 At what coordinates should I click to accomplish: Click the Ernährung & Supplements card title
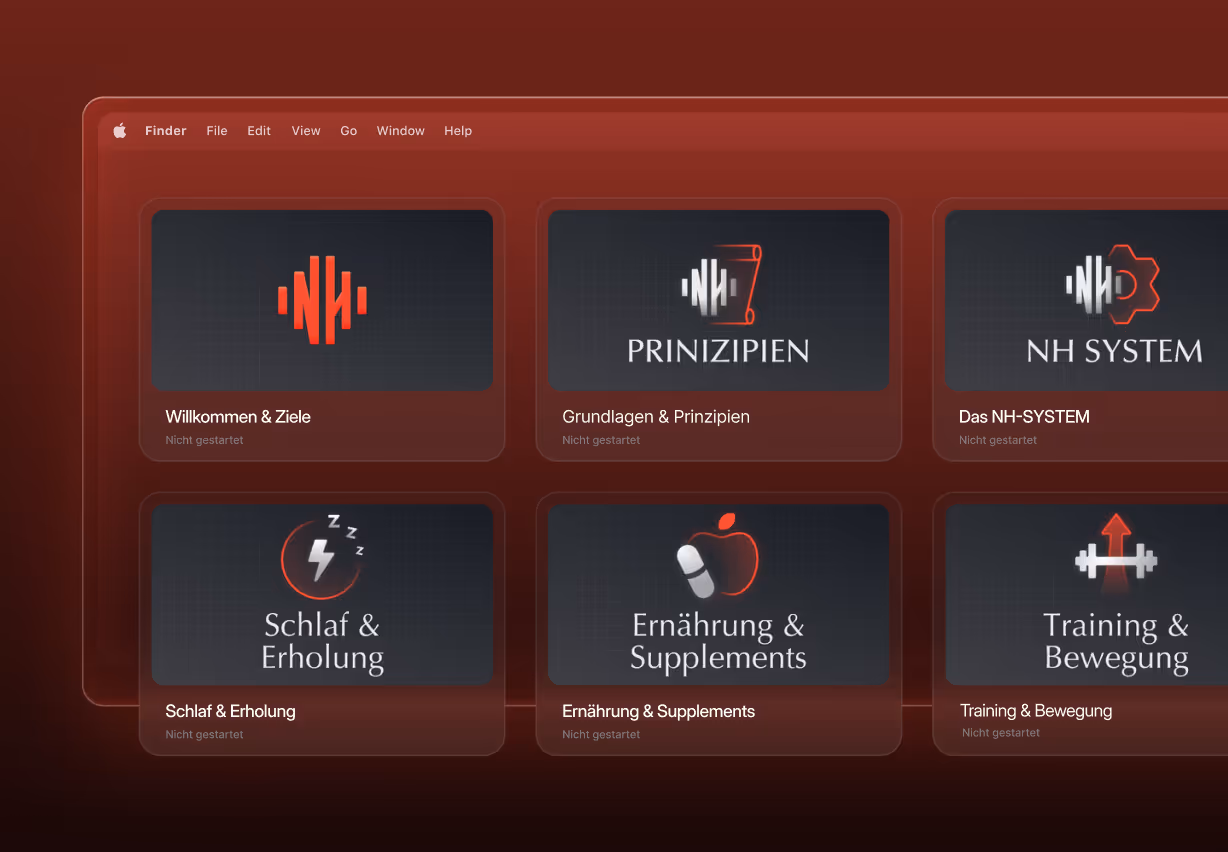click(658, 711)
